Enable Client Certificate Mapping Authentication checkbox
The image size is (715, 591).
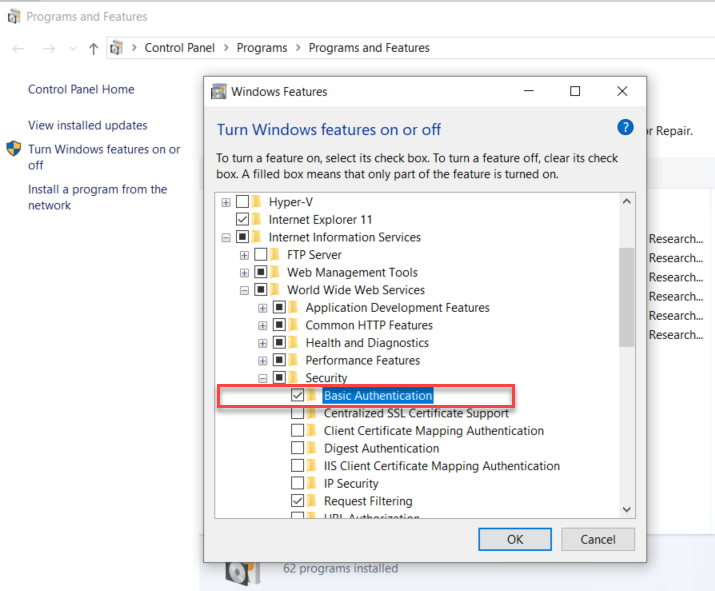(x=297, y=430)
